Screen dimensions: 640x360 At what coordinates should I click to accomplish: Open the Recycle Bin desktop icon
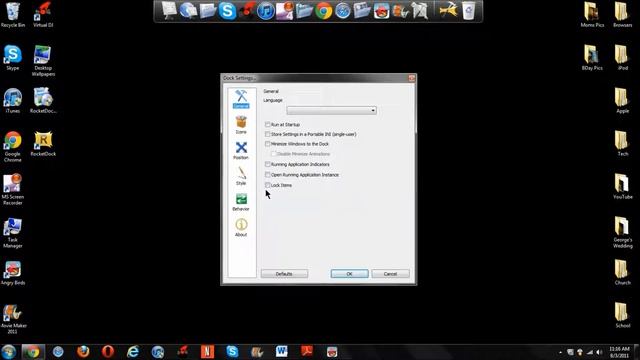pyautogui.click(x=13, y=15)
